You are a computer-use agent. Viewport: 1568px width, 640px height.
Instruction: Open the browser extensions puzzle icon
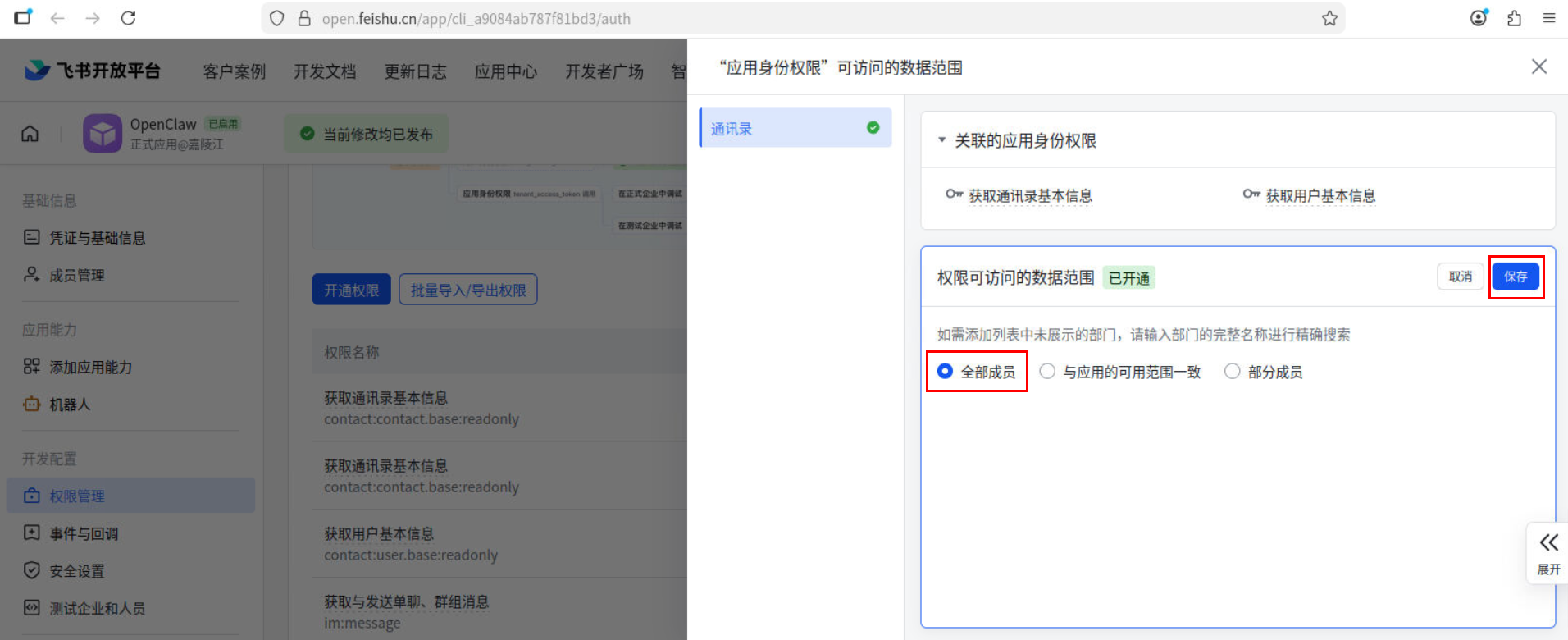click(x=1514, y=18)
